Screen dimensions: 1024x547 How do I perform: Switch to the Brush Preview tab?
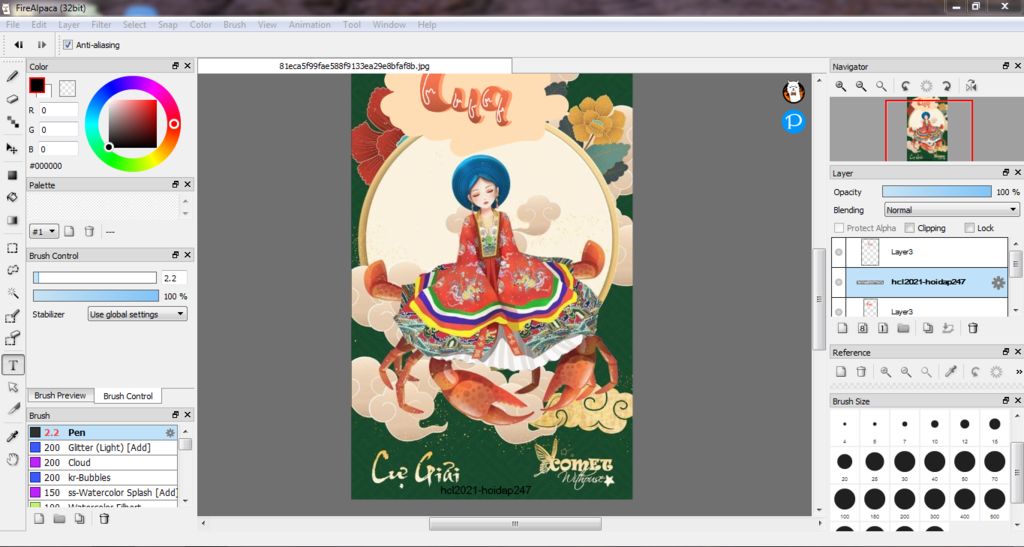(x=60, y=396)
